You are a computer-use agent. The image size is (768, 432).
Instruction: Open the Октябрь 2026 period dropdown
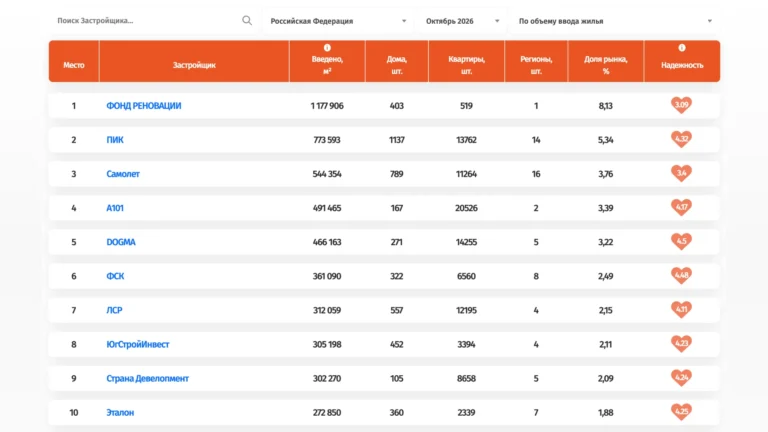(462, 21)
